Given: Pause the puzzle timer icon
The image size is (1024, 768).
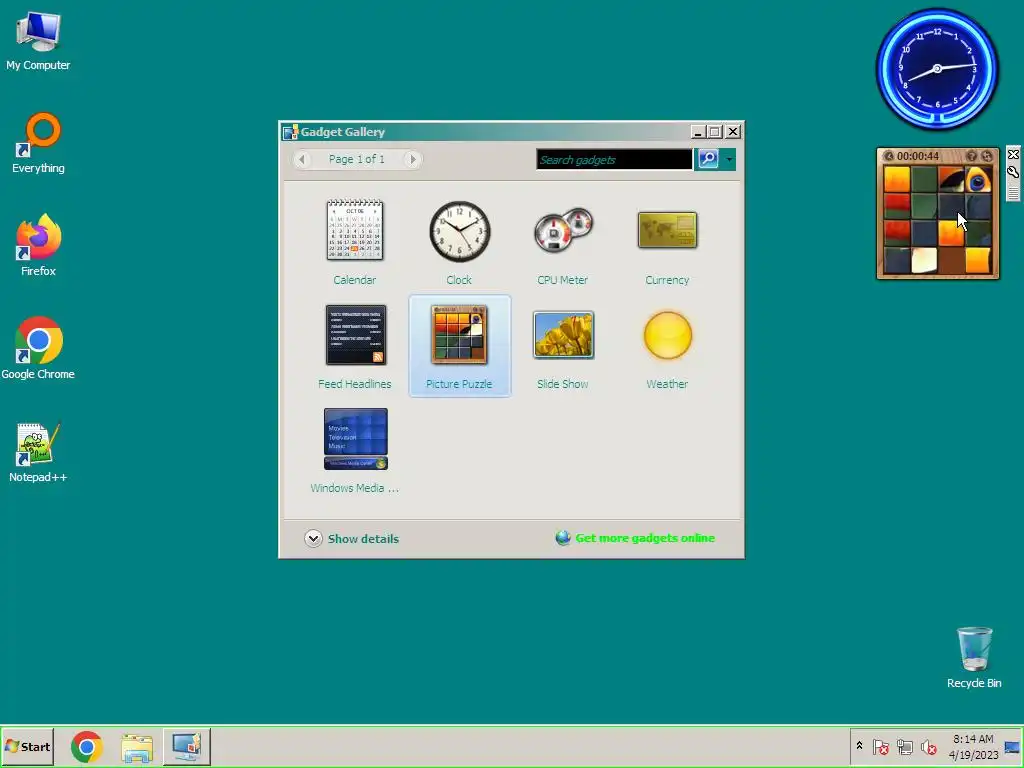Looking at the screenshot, I should click(889, 156).
